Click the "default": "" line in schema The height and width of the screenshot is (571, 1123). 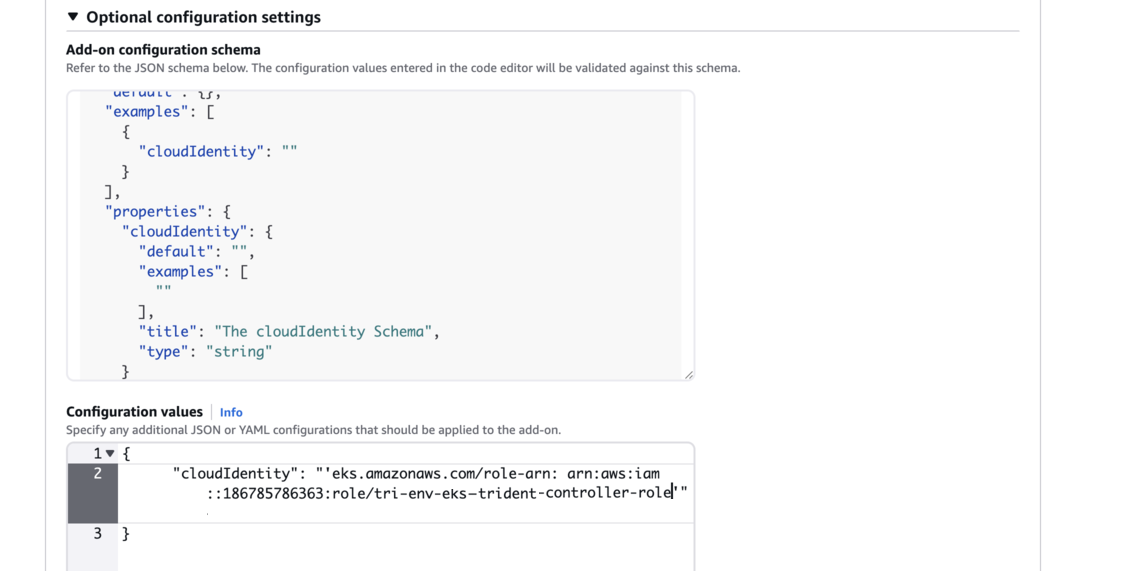pyautogui.click(x=196, y=252)
